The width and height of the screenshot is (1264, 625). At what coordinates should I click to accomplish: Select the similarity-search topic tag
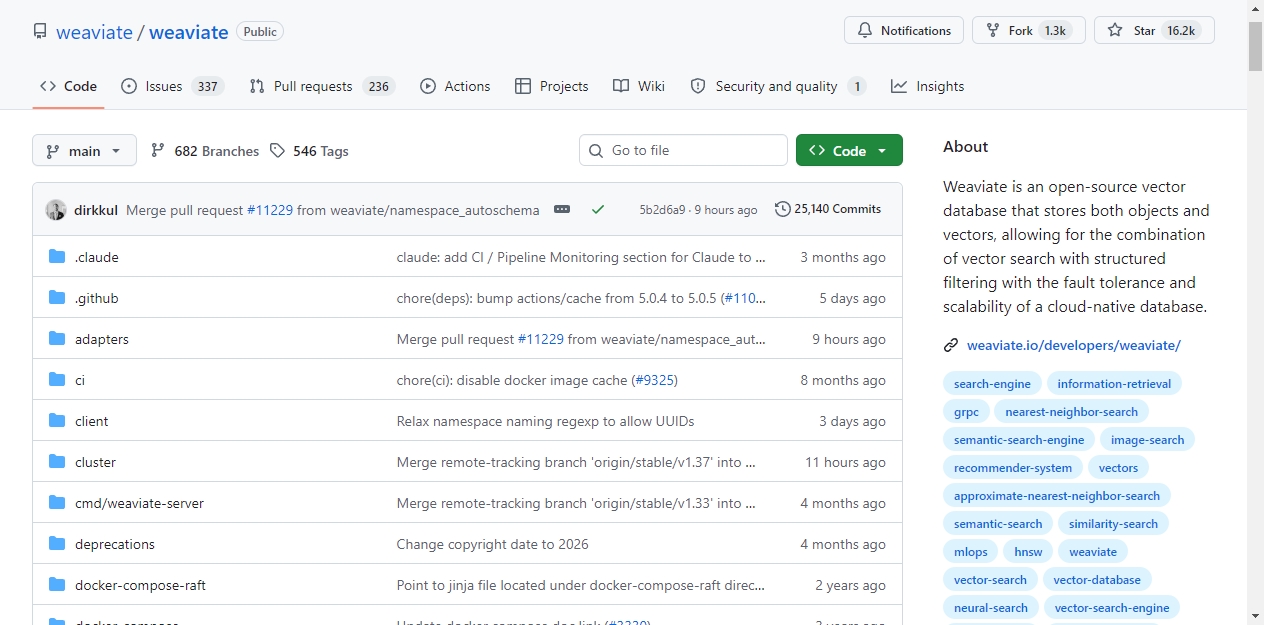[1113, 524]
